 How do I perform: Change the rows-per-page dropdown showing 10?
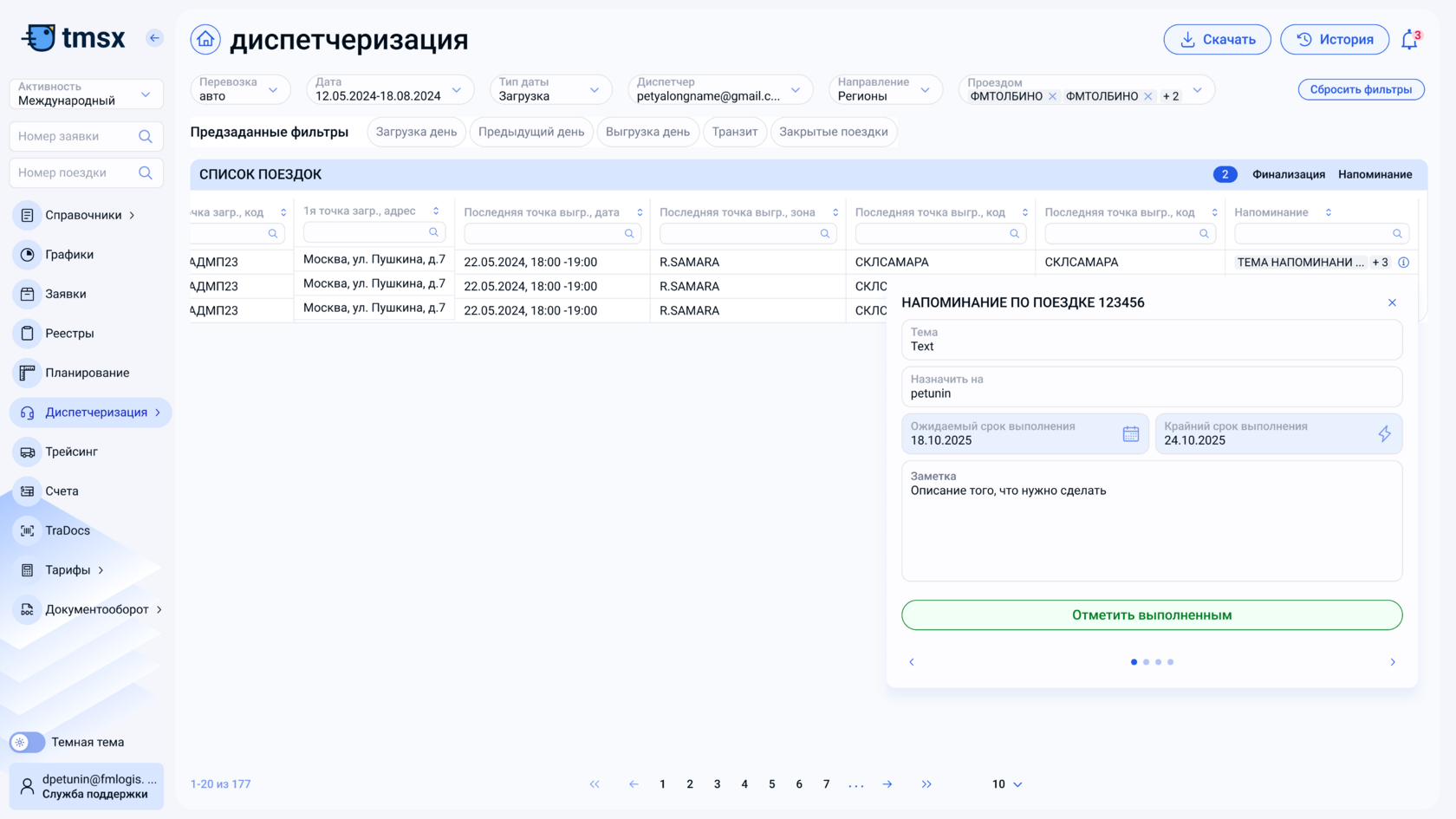tap(1007, 784)
